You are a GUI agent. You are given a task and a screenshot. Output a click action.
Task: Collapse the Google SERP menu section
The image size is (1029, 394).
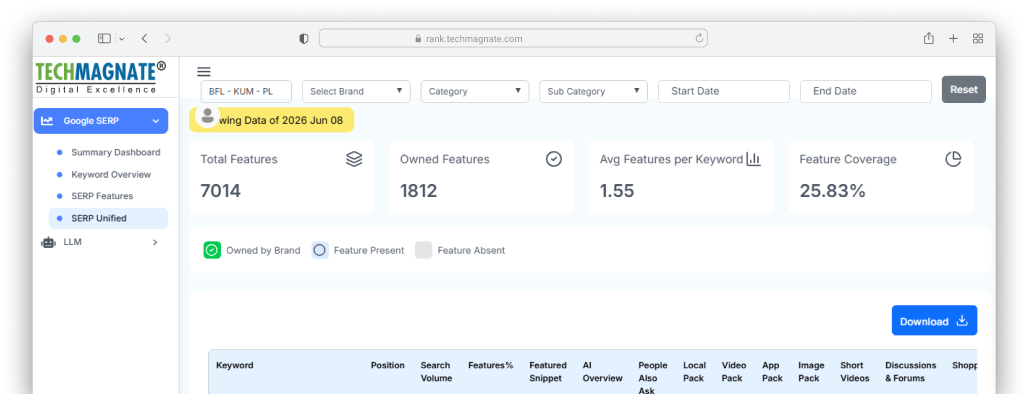coord(101,121)
